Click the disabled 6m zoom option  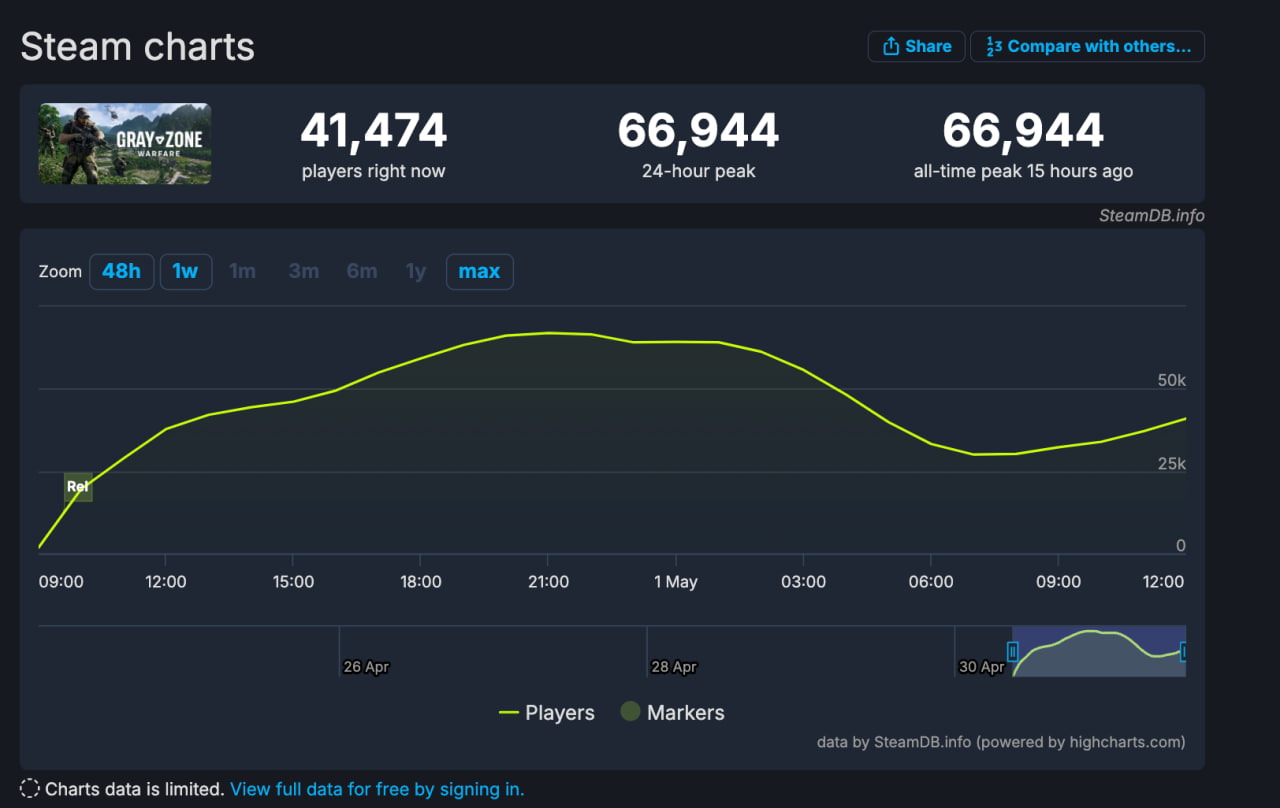pyautogui.click(x=362, y=271)
